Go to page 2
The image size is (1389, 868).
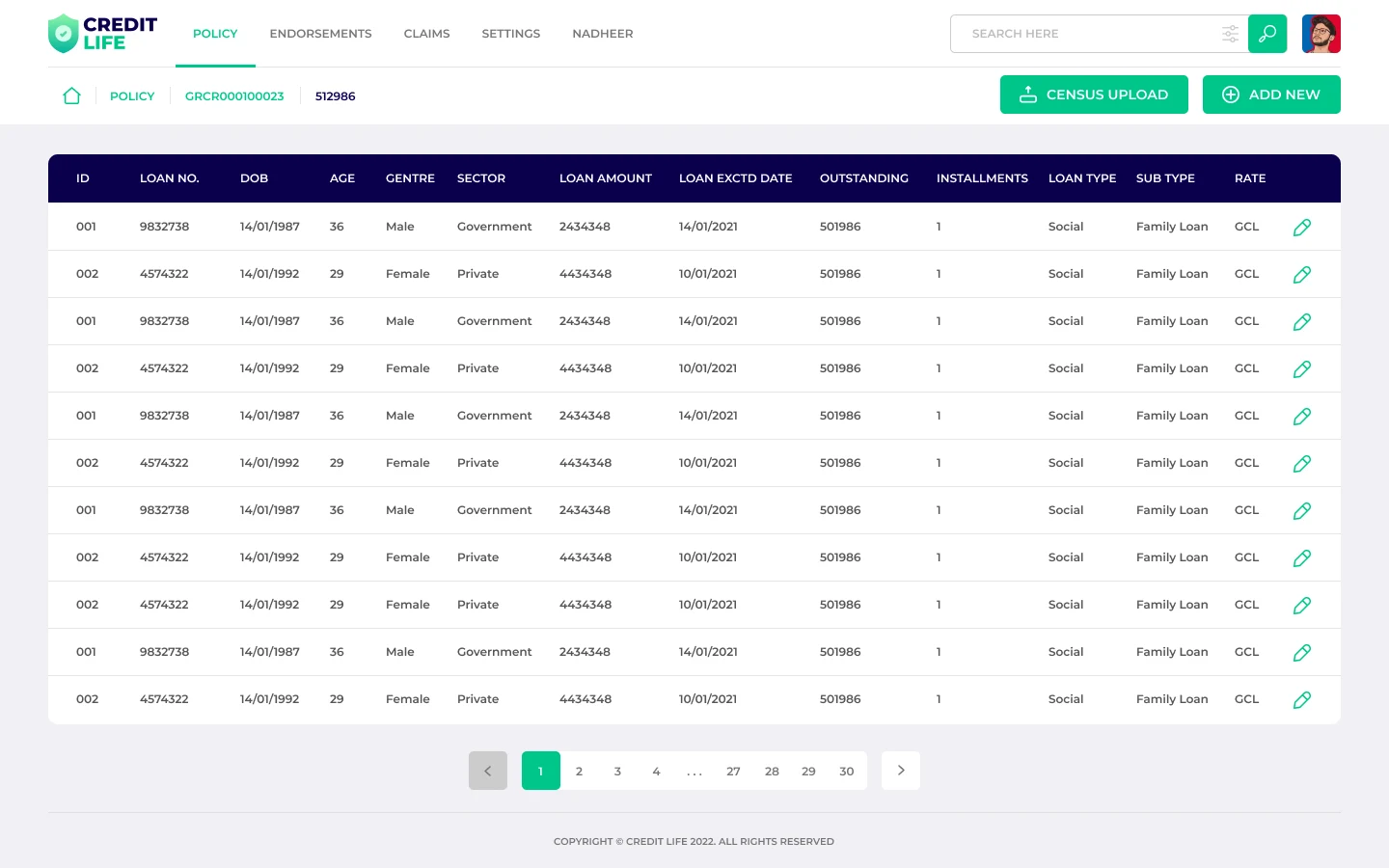click(579, 772)
